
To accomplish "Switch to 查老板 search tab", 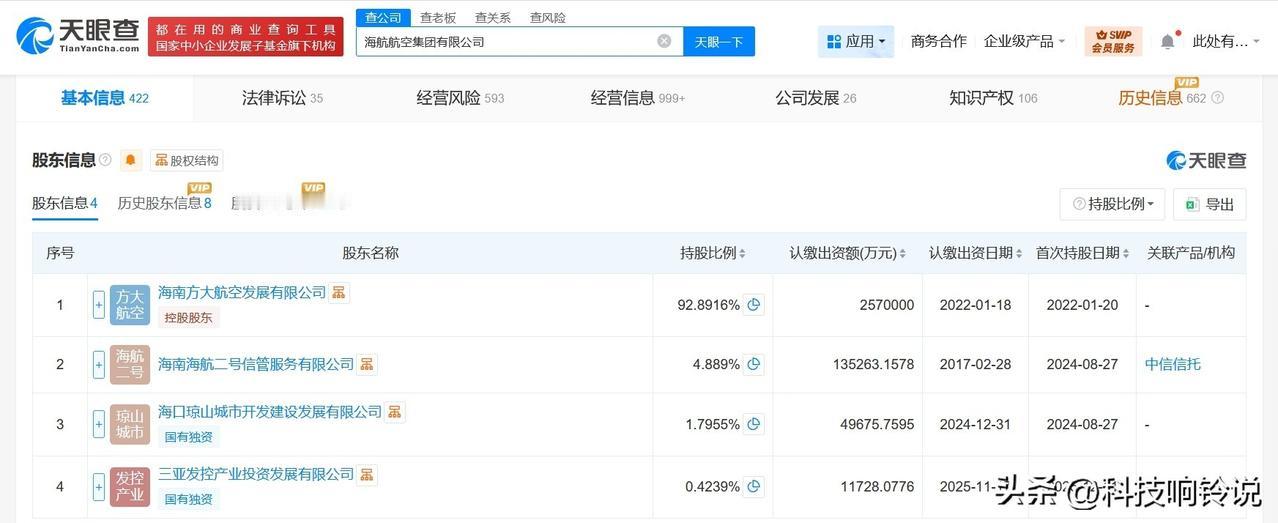I will [x=438, y=18].
